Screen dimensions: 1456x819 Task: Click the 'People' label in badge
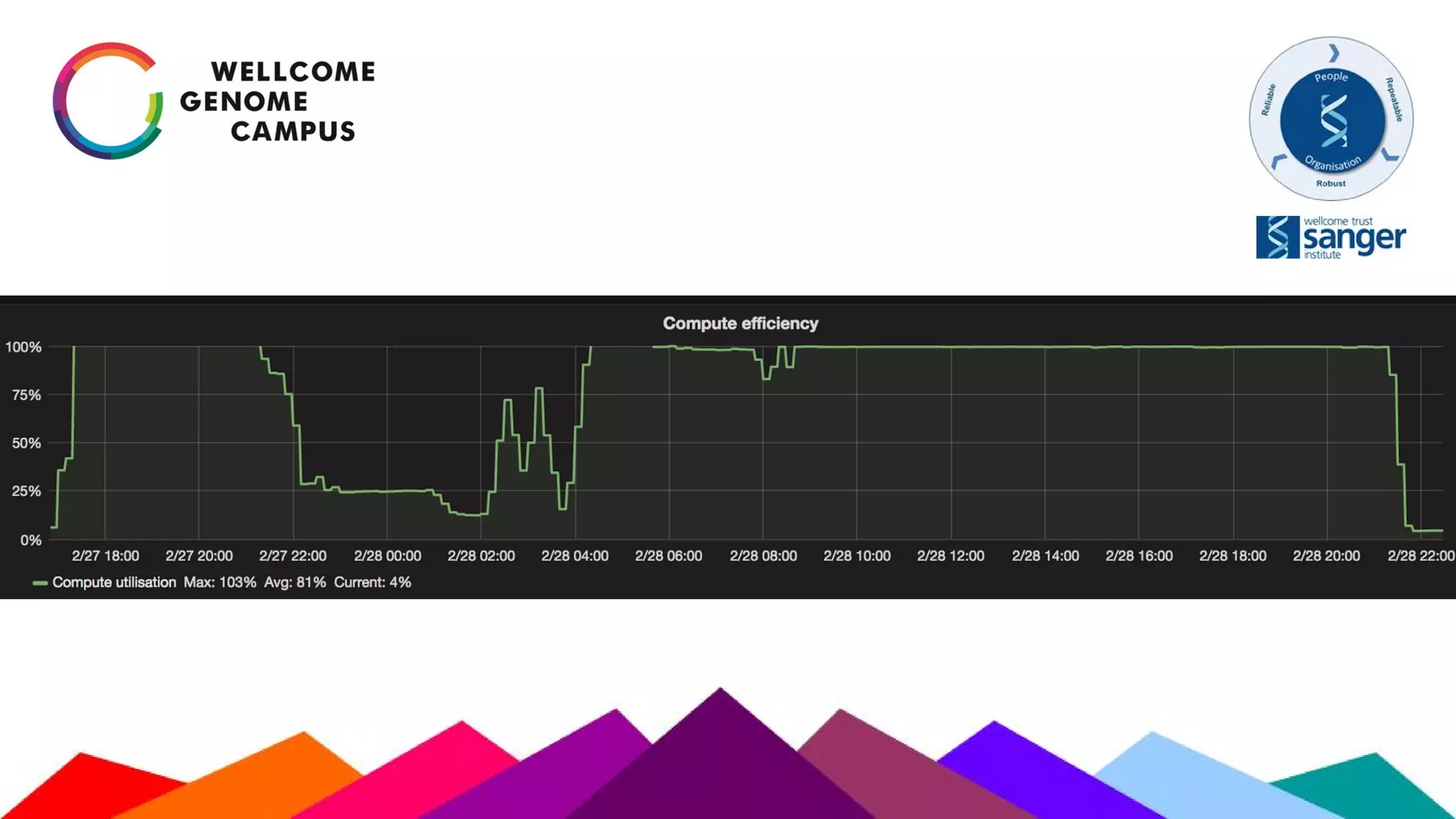tap(1331, 77)
